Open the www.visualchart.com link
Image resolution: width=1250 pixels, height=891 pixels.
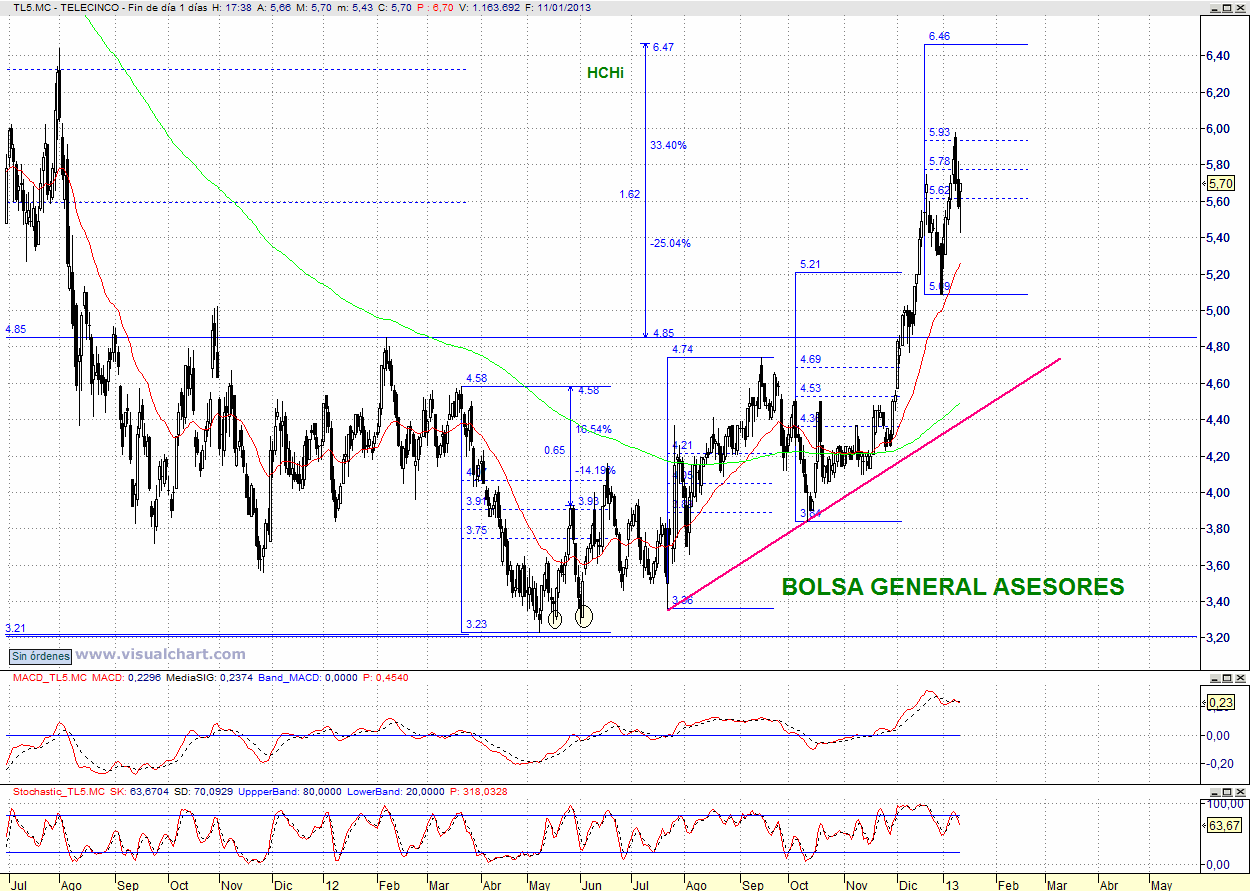(161, 655)
